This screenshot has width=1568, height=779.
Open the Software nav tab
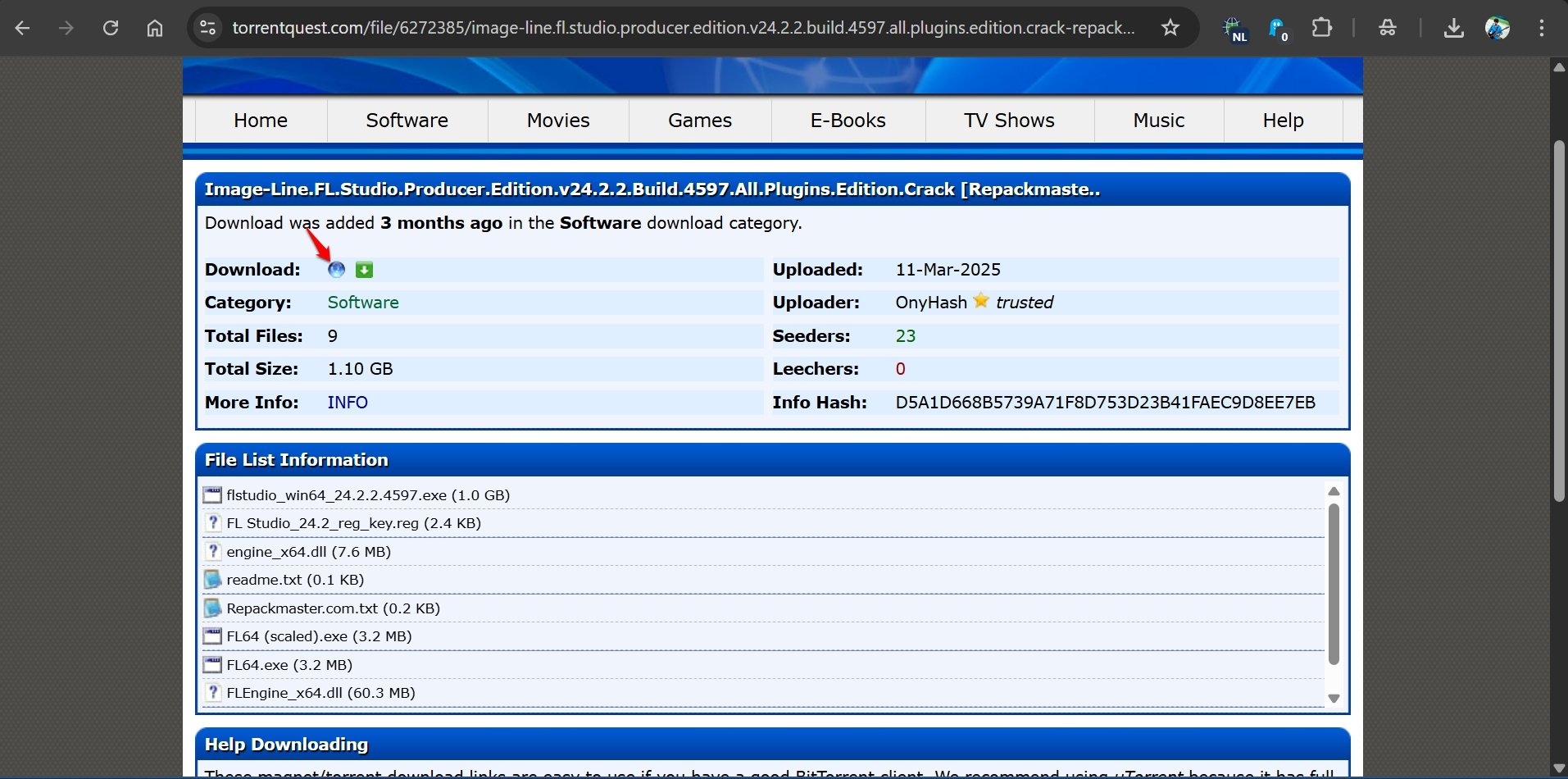[x=407, y=121]
